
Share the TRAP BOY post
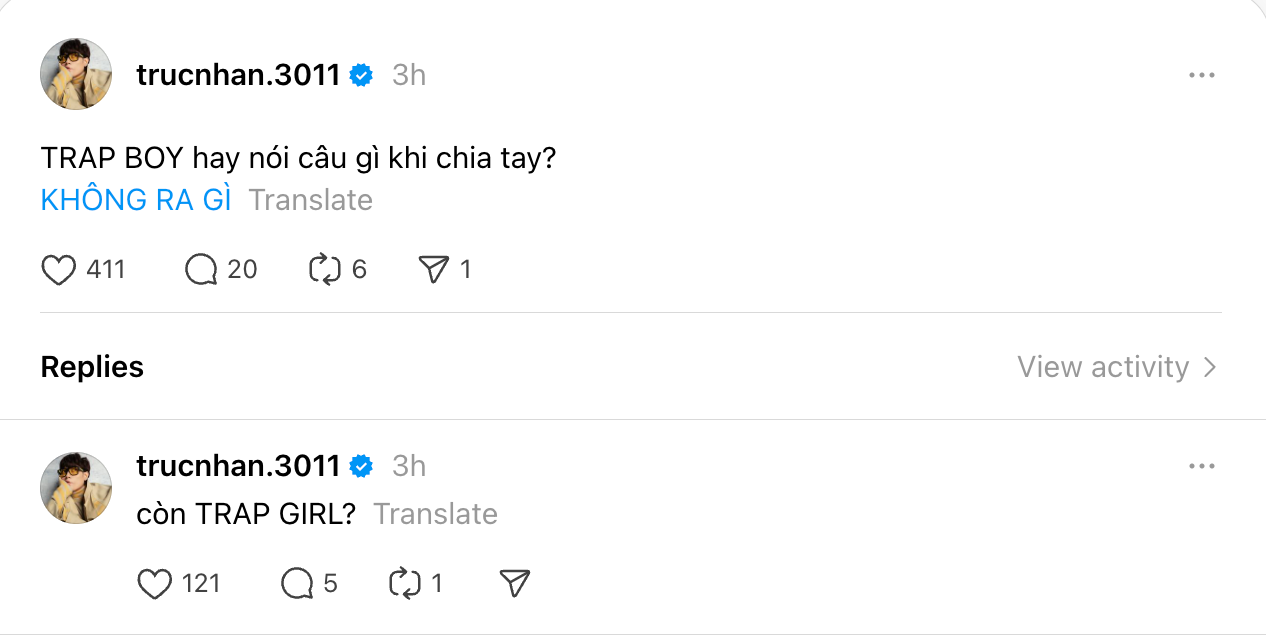tap(432, 269)
